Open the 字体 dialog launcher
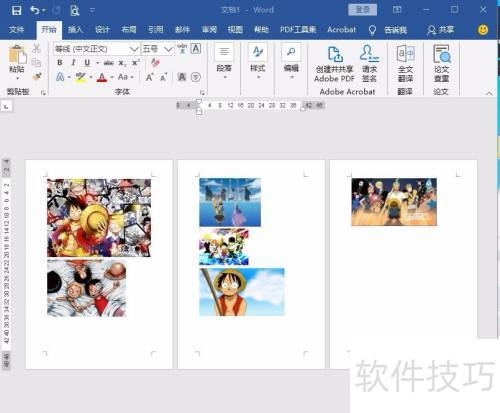The image size is (500, 413). [x=202, y=93]
